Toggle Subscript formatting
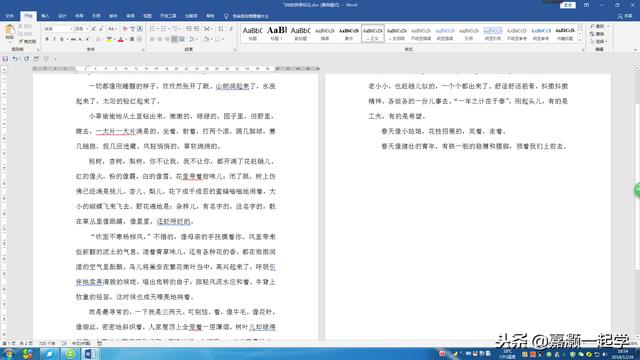Viewport: 640px width, 360px height. click(80, 39)
